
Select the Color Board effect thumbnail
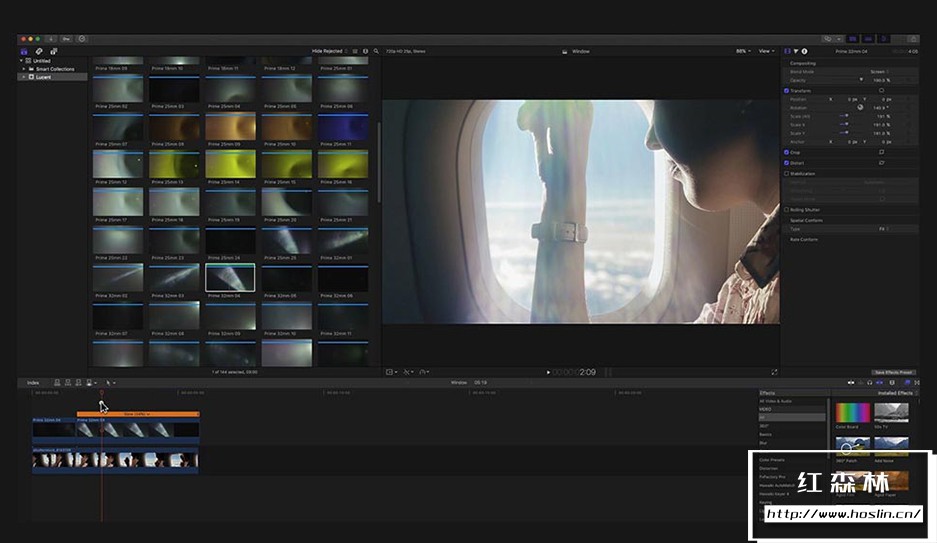point(852,413)
